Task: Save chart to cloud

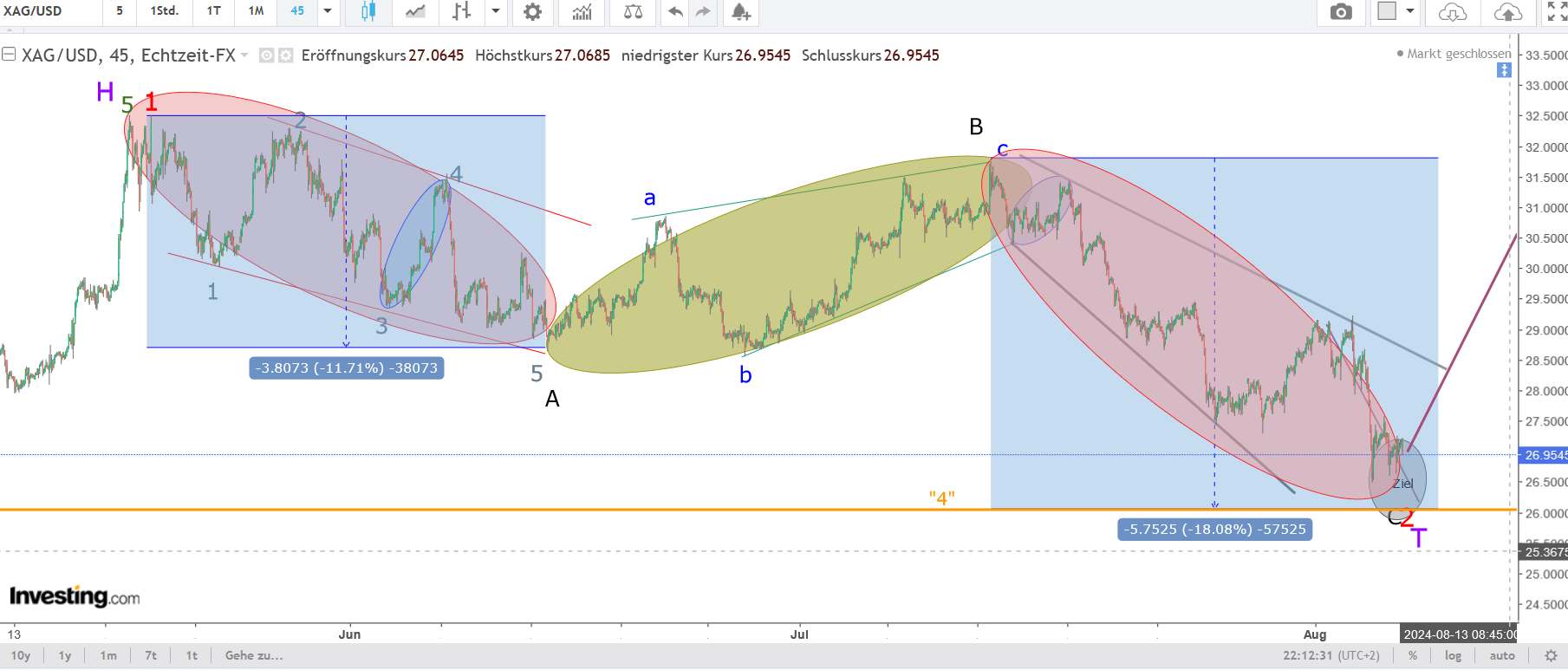Action: coord(1508,11)
